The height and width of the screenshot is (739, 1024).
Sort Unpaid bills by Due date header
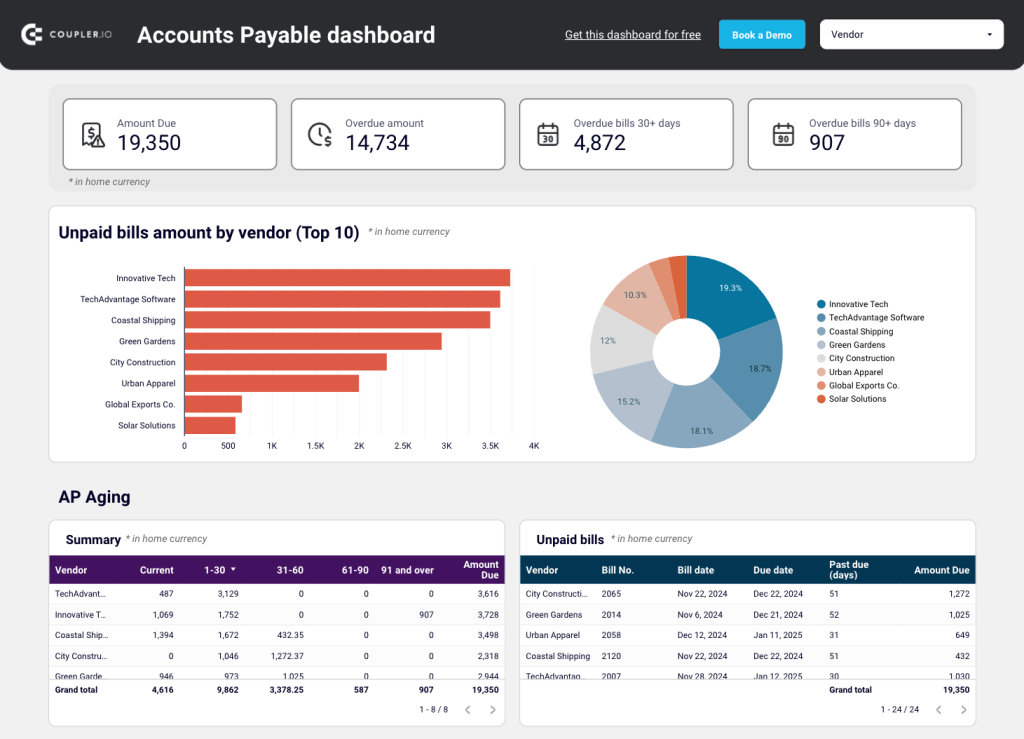[x=773, y=570]
